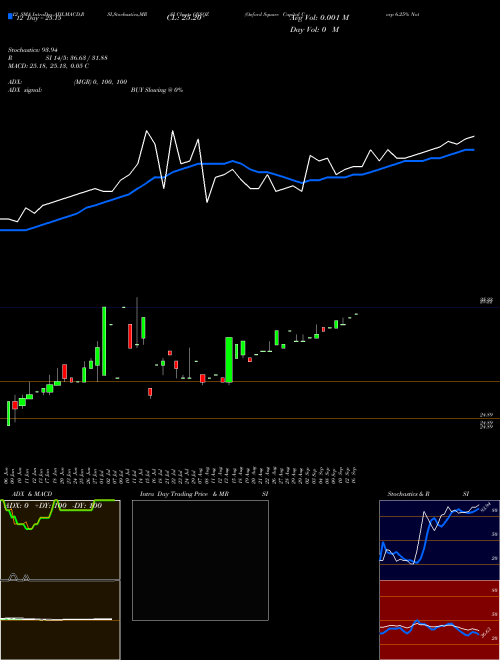Click the 'Intra Day Trading Price & MR' heading
The image size is (500, 660).
point(184,494)
